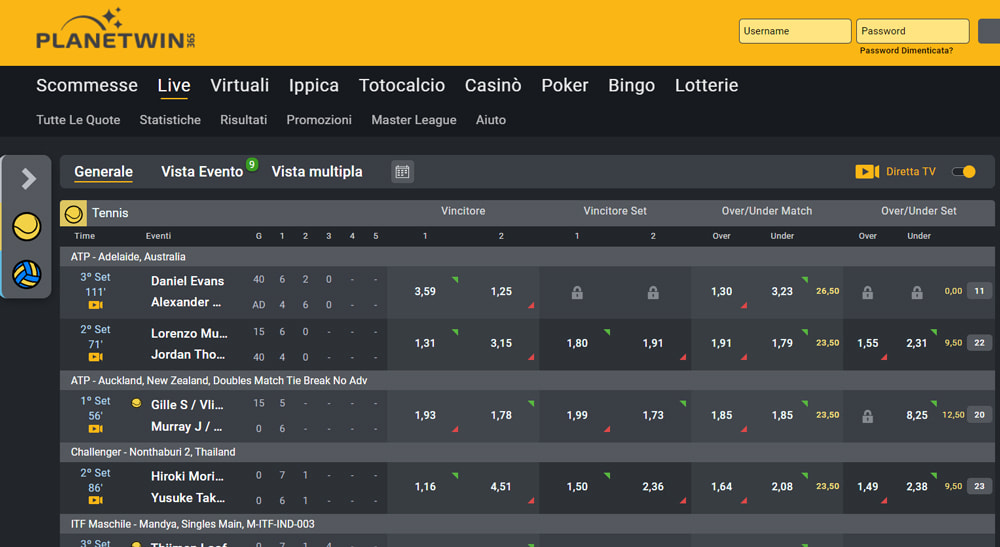Select Under Match 3,23 for Daniel Evans
1000x547 pixels.
point(782,291)
